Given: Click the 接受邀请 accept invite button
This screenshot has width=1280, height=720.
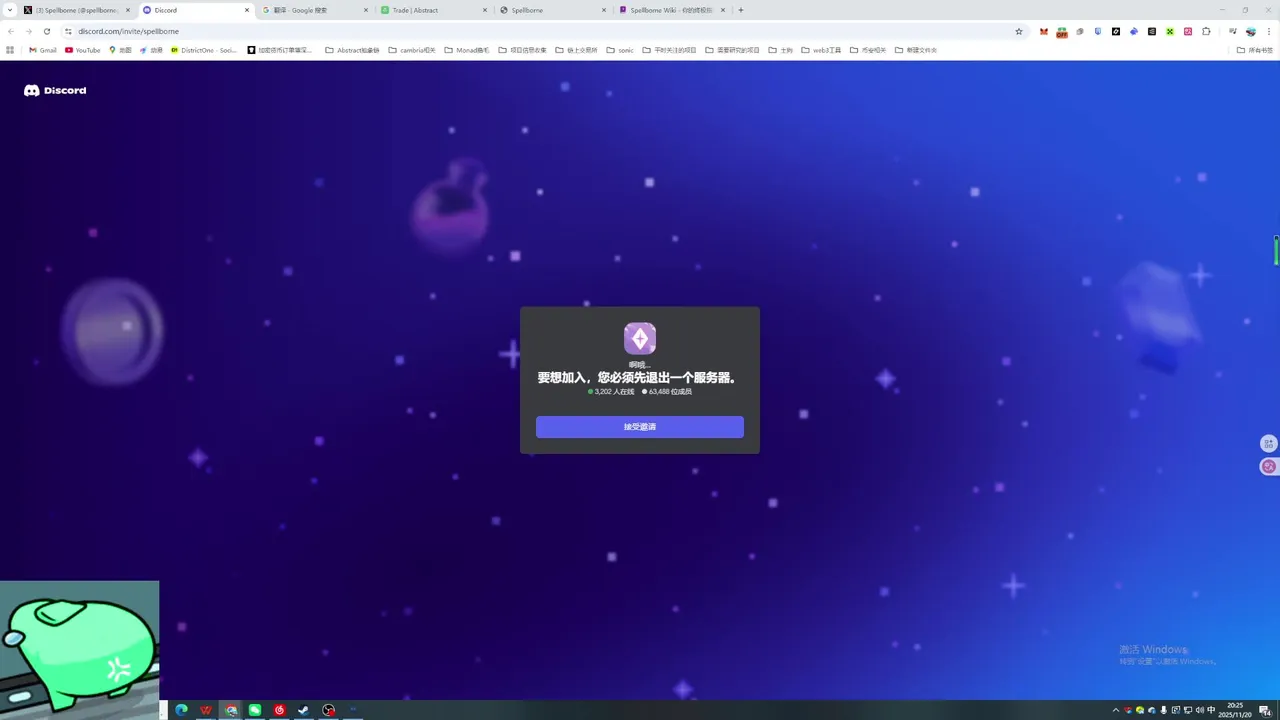Looking at the screenshot, I should [640, 427].
